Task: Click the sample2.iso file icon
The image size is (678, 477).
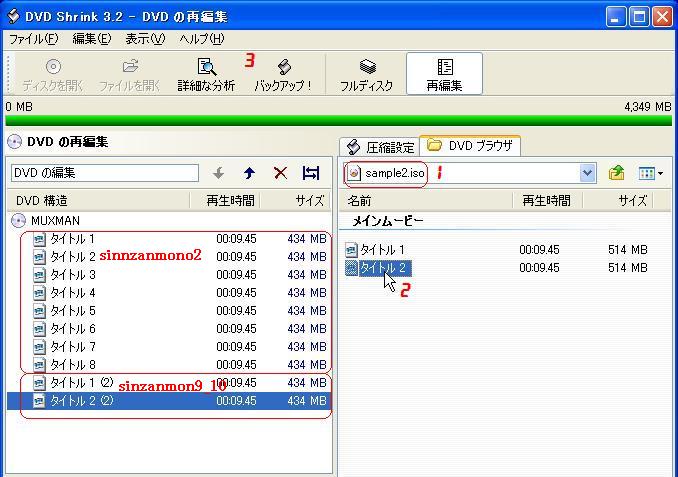Action: click(x=354, y=173)
